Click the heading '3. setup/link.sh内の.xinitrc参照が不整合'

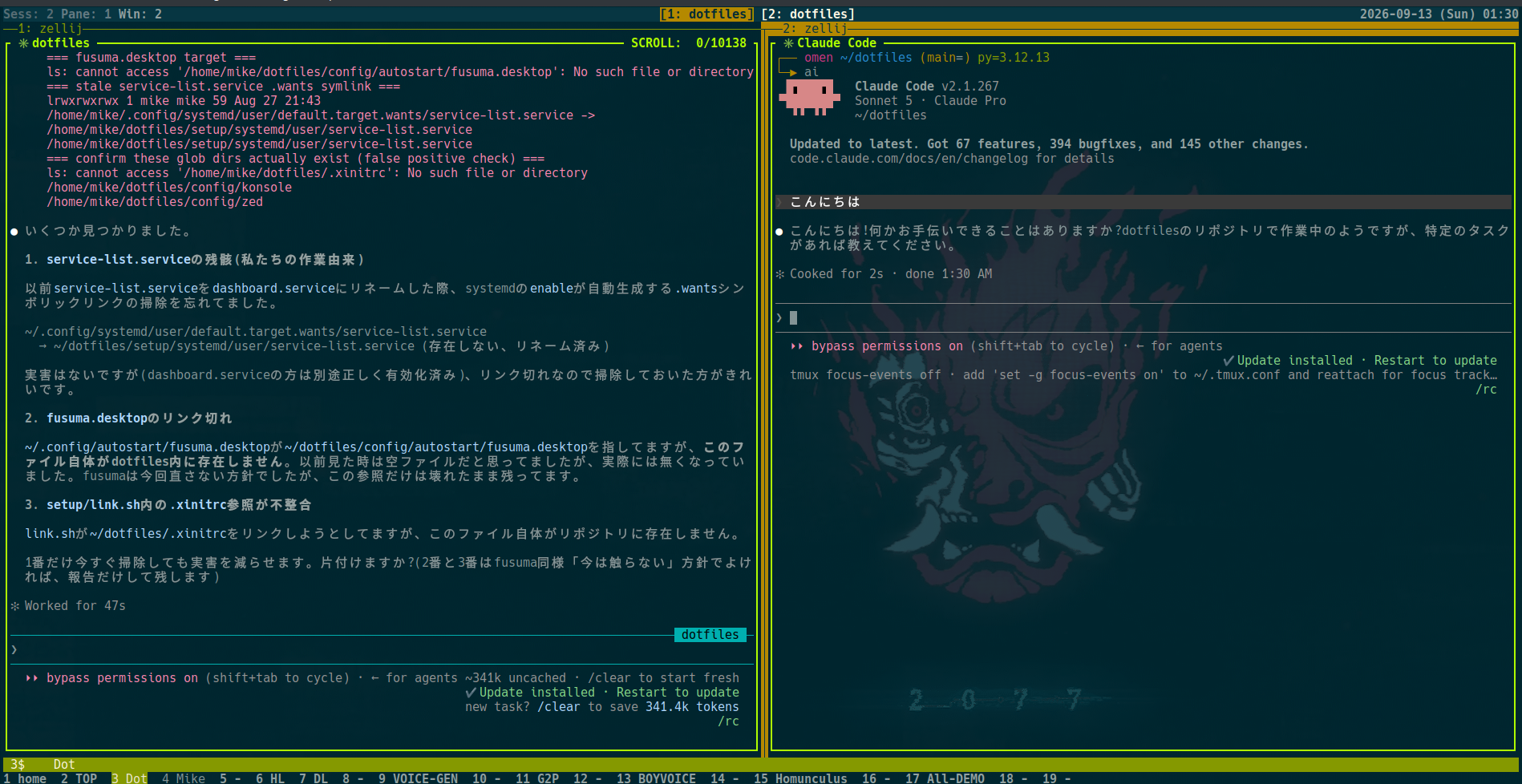click(168, 505)
